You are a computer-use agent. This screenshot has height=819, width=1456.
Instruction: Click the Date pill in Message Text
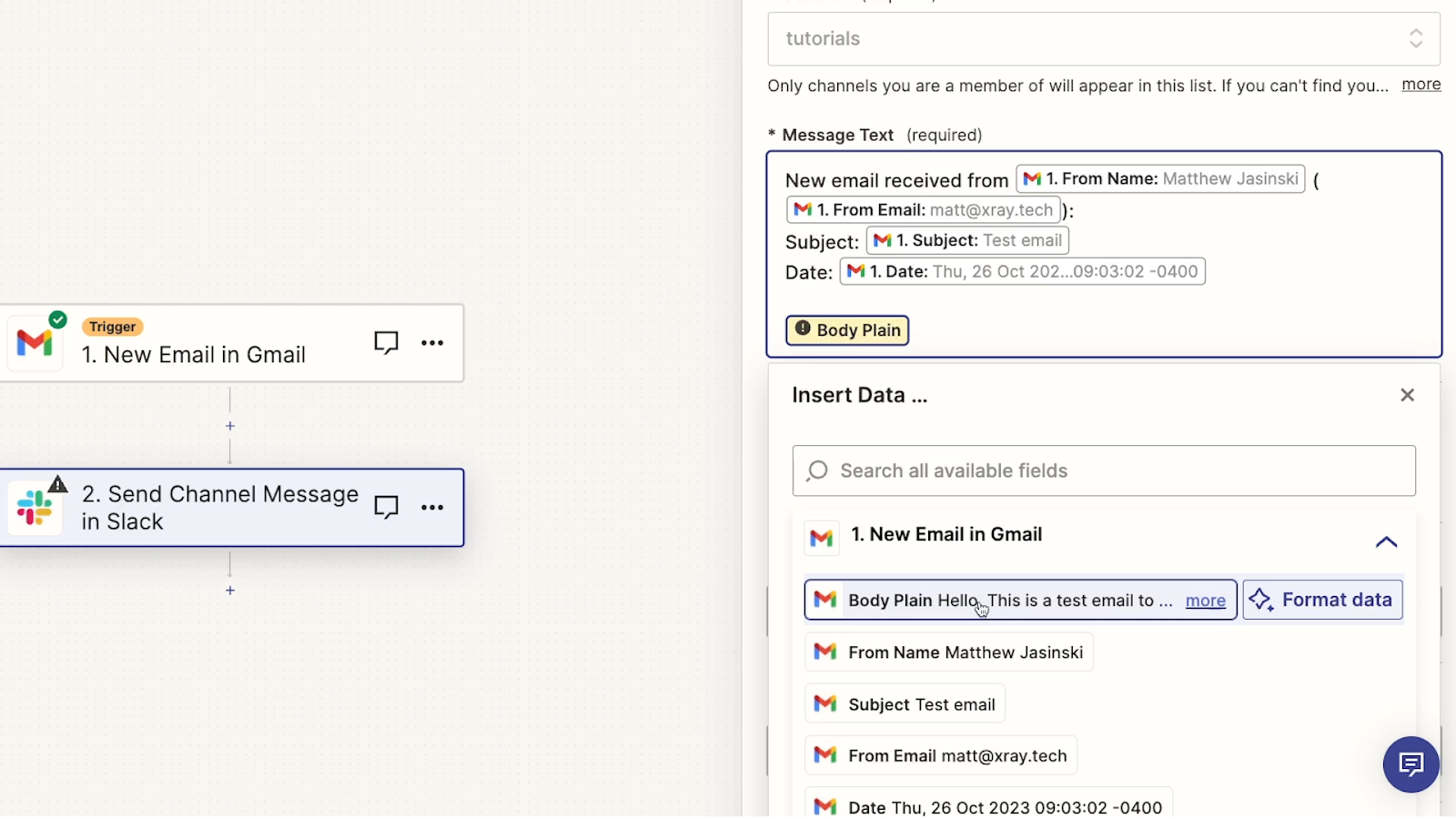tap(1023, 271)
